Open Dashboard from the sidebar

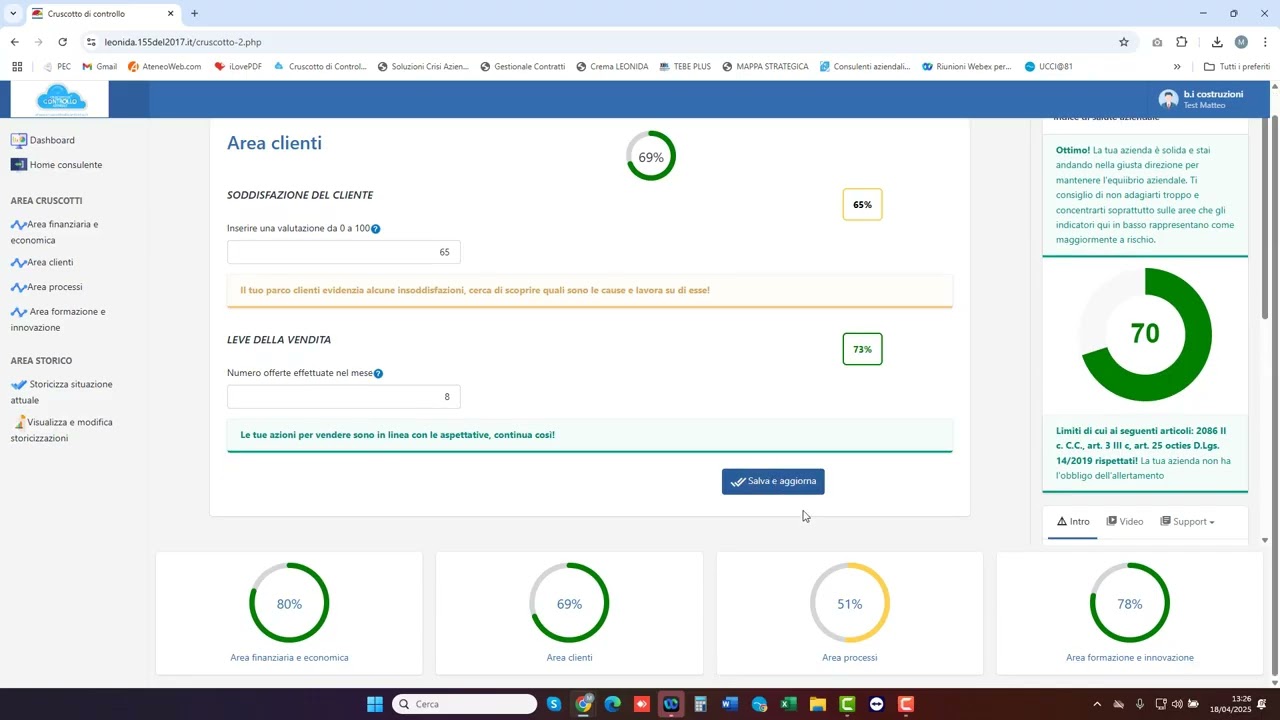[x=51, y=141]
